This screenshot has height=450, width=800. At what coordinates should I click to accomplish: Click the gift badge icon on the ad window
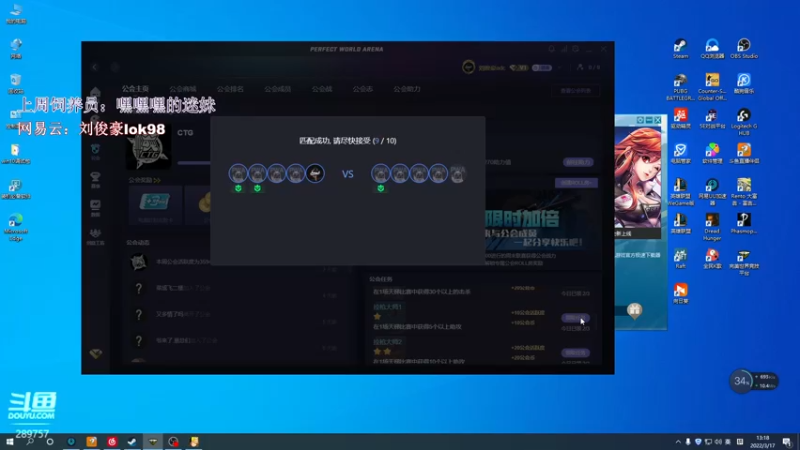tap(634, 310)
